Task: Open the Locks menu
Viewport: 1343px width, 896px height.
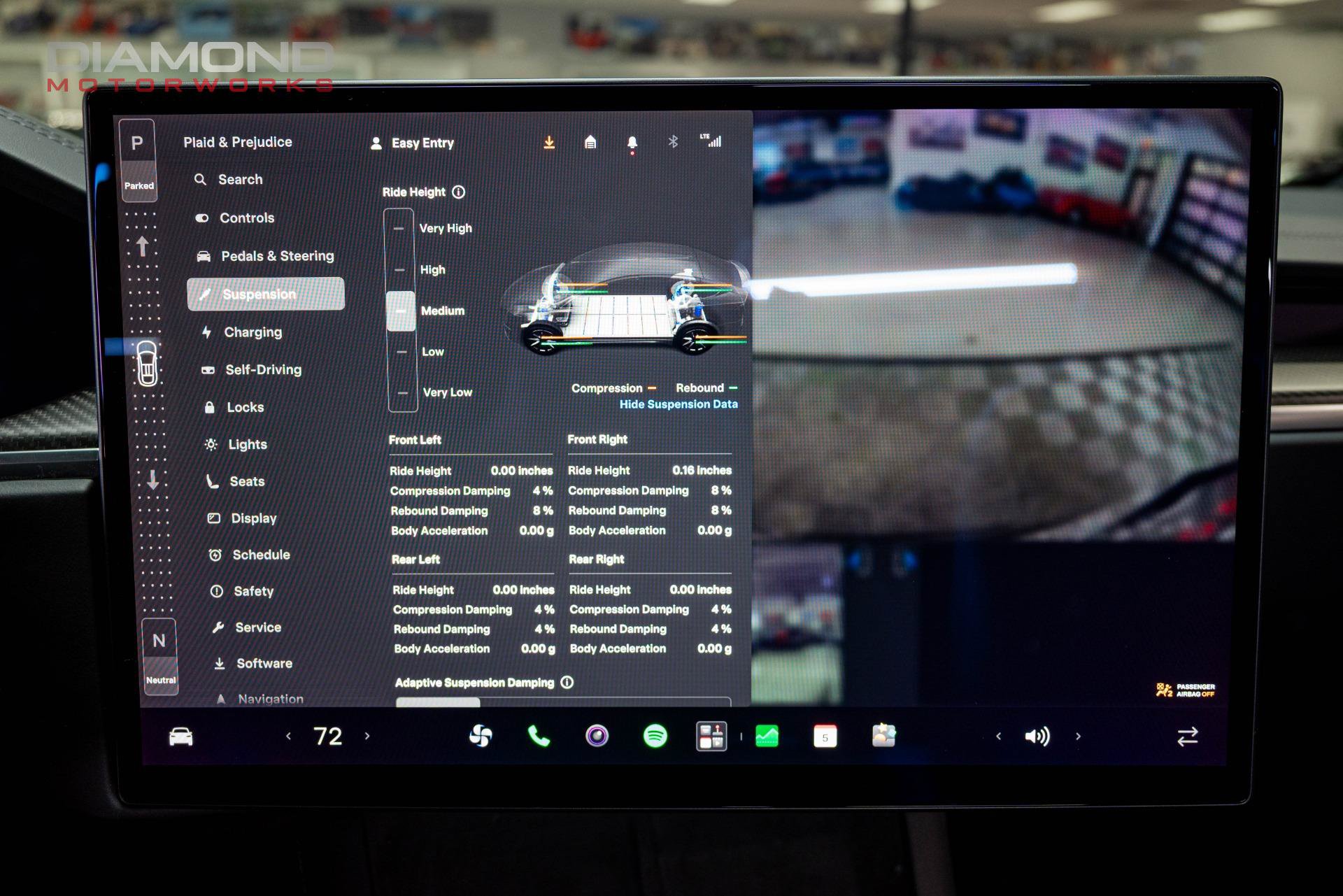Action: click(234, 407)
